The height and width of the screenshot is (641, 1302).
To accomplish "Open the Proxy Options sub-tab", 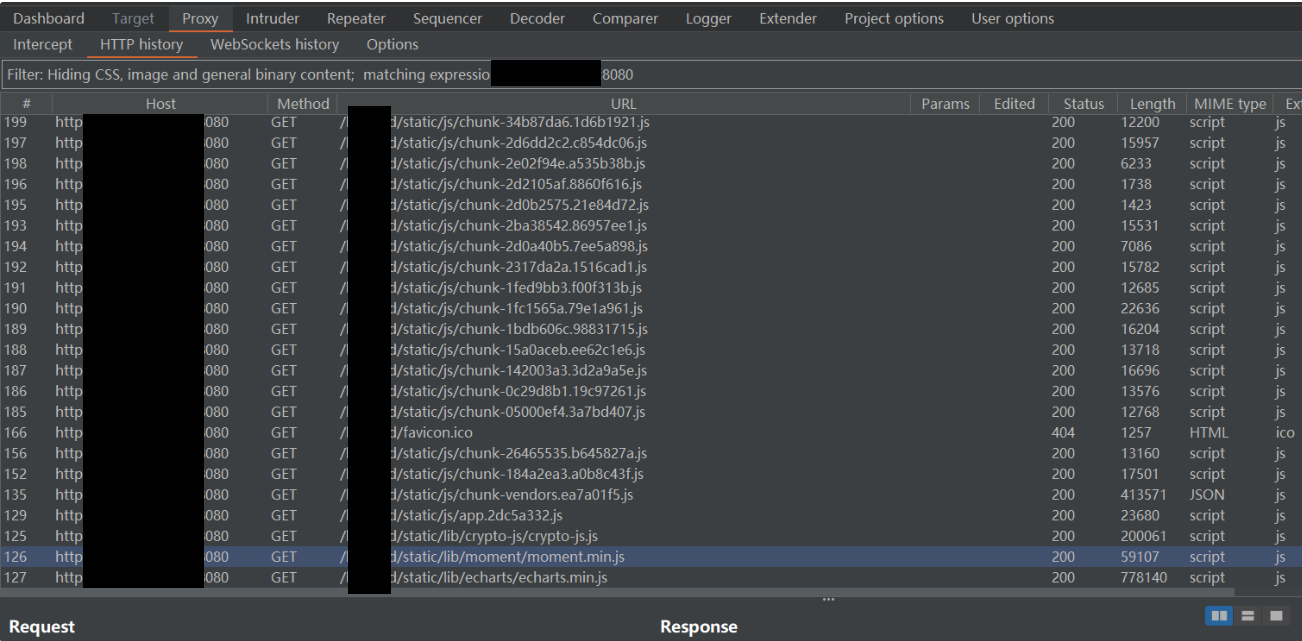I will [392, 45].
